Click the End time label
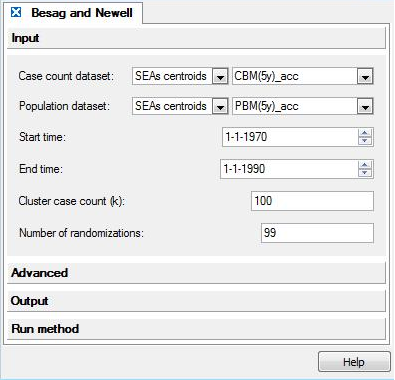Image resolution: width=395 pixels, height=380 pixels. [x=41, y=169]
